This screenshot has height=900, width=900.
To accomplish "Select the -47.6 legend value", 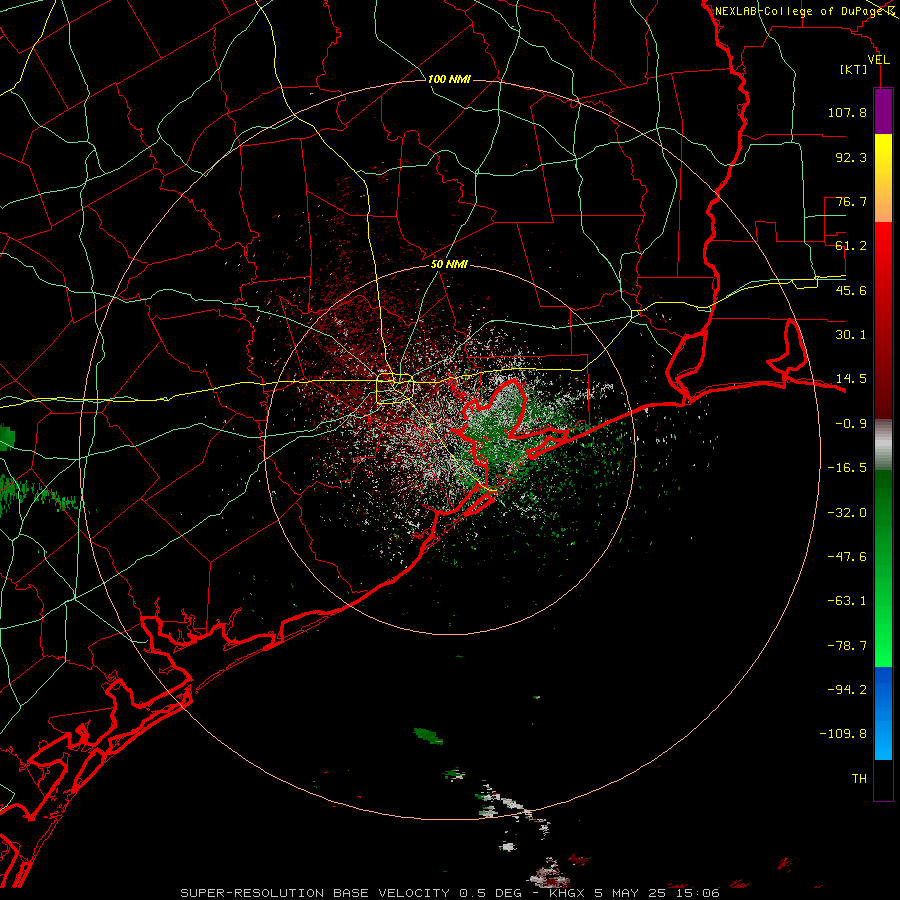I will pyautogui.click(x=847, y=557).
